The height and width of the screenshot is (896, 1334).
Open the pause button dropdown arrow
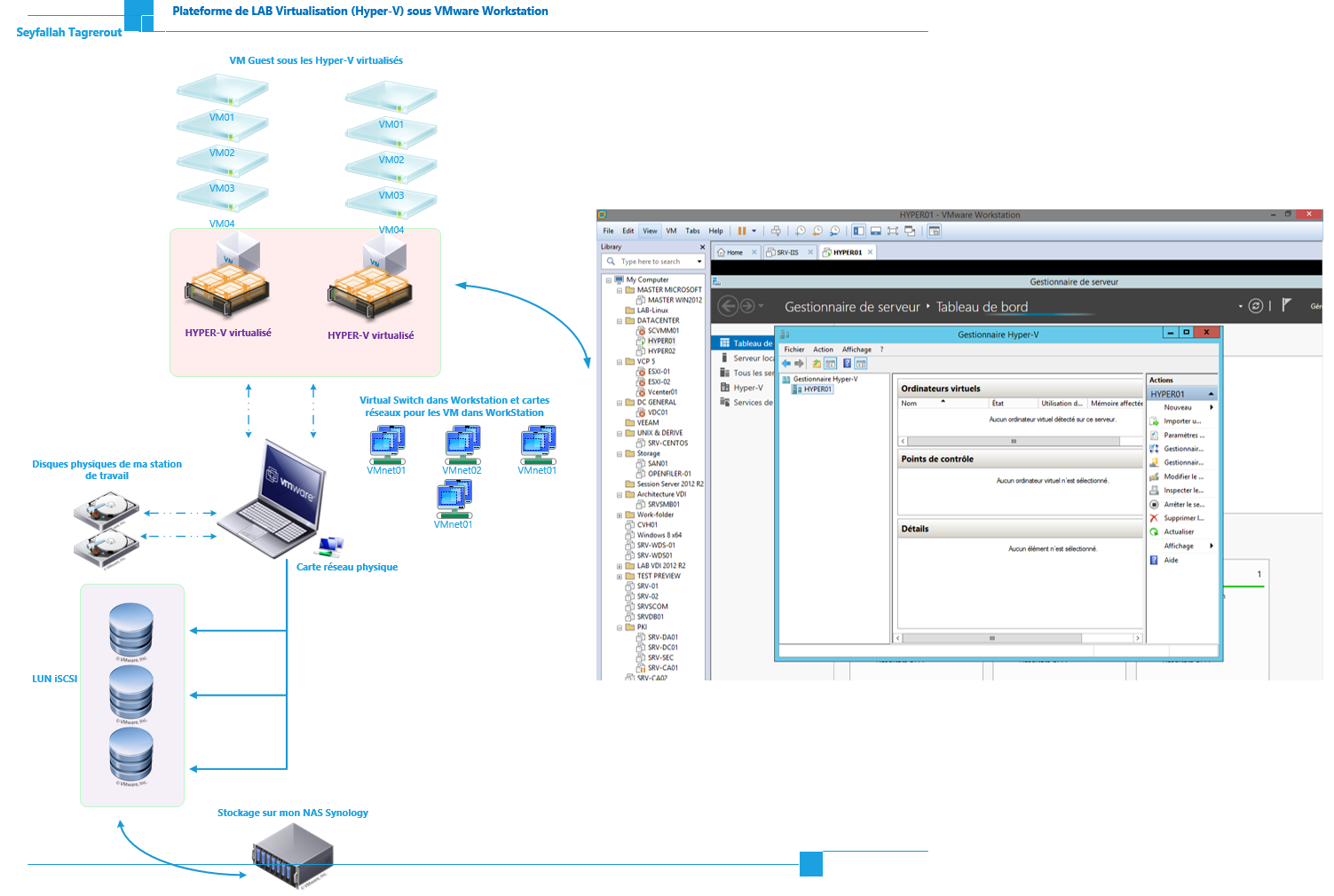tap(754, 231)
